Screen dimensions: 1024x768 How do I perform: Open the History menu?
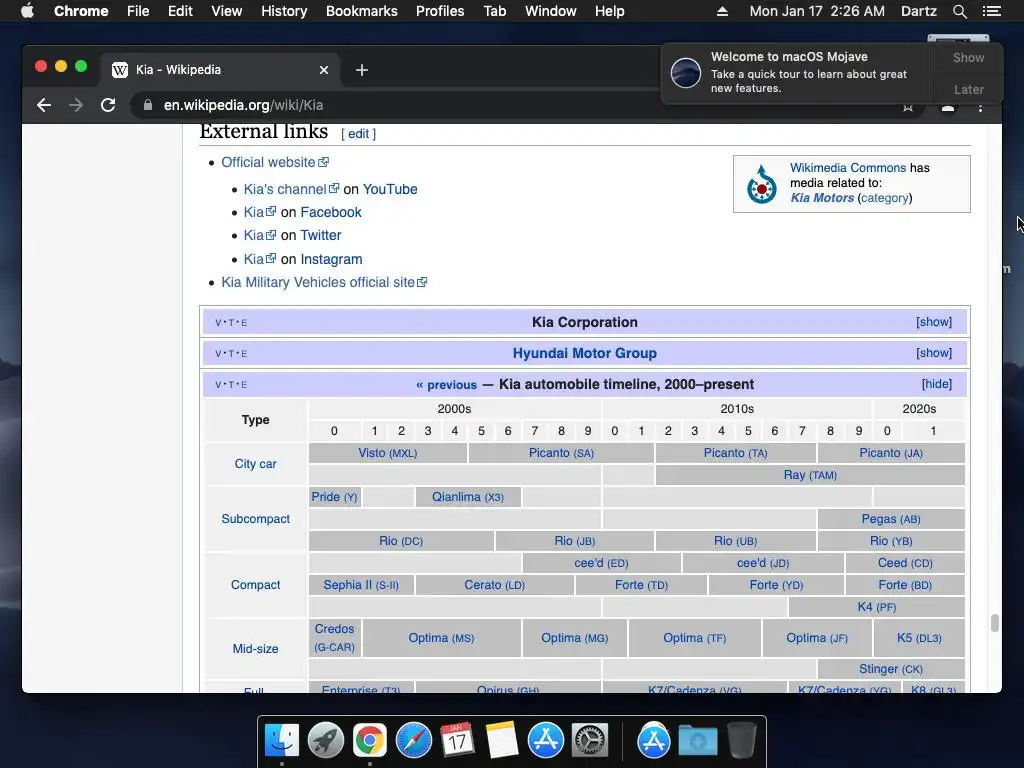(284, 11)
